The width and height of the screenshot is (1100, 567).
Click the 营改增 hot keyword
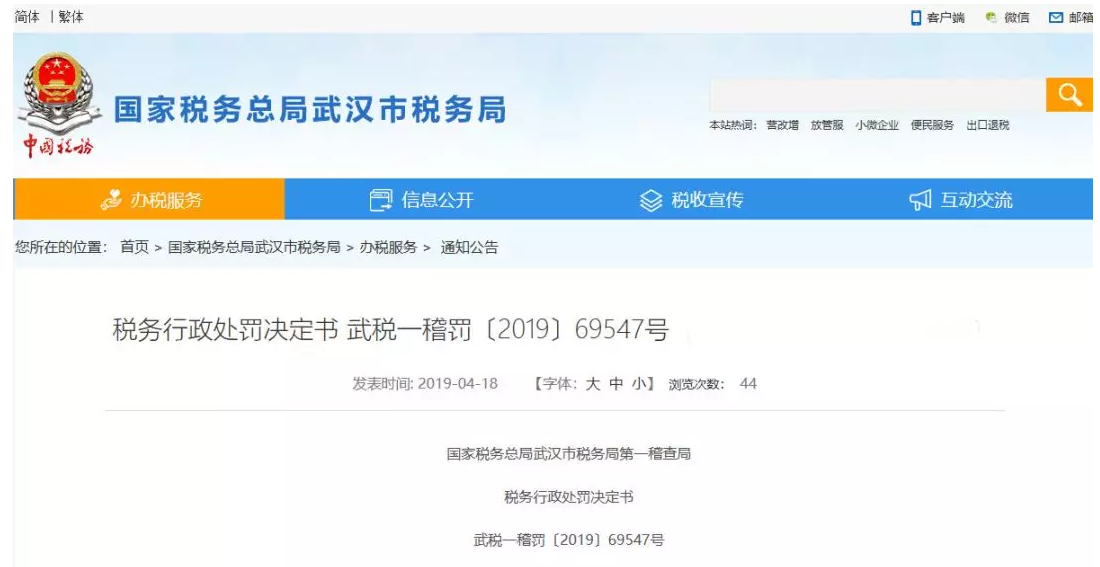[782, 125]
